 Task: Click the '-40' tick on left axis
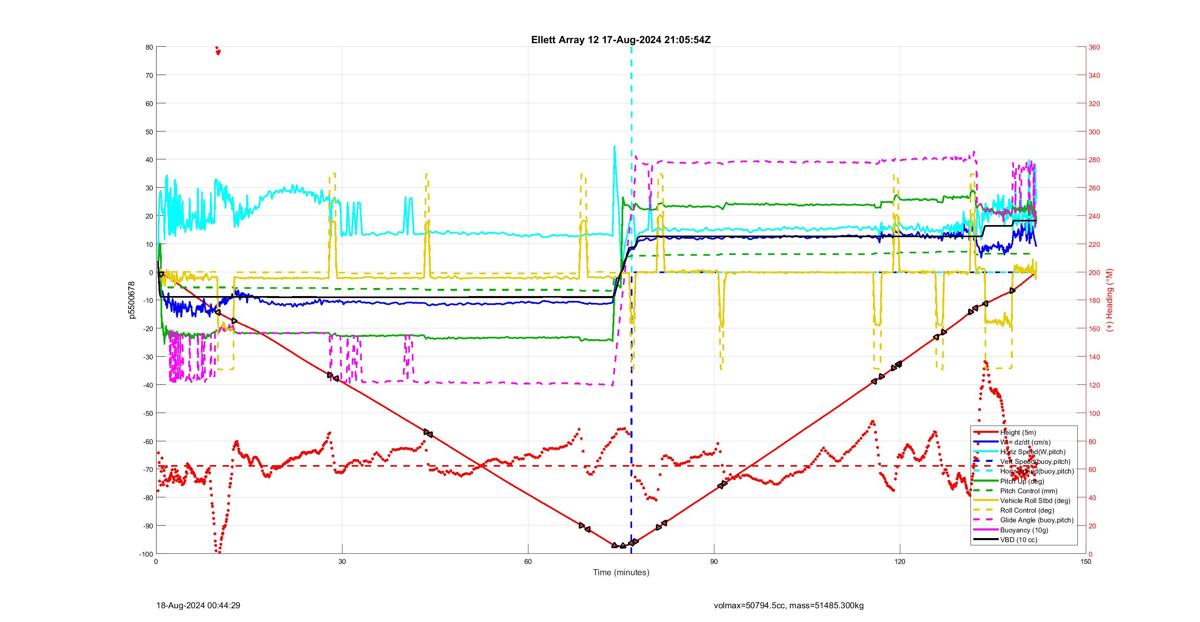(x=146, y=385)
